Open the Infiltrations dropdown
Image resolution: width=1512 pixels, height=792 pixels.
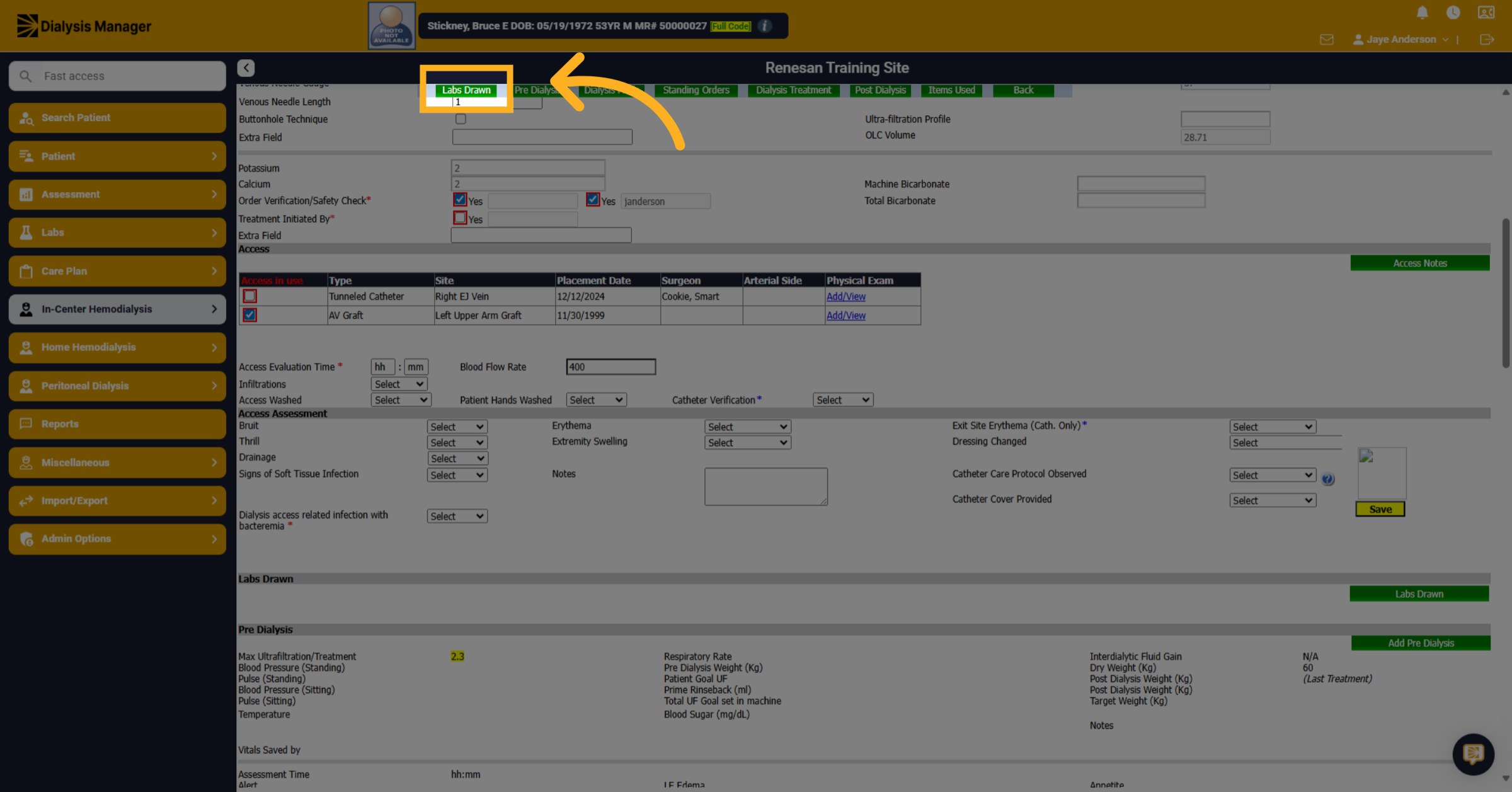[x=399, y=384]
